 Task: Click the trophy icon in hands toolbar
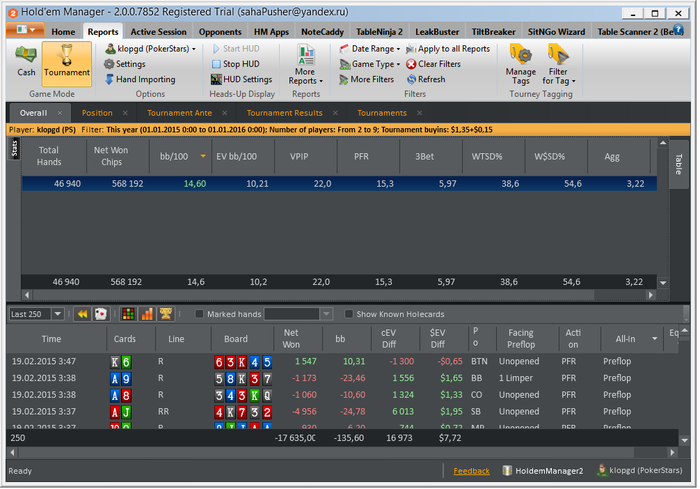[166, 314]
